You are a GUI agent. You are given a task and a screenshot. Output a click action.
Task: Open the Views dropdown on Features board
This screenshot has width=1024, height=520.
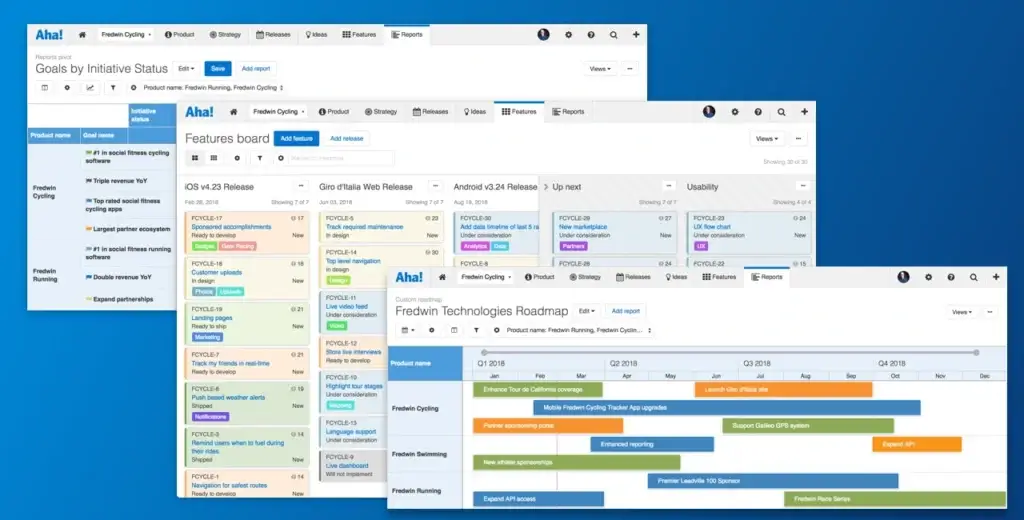click(767, 138)
